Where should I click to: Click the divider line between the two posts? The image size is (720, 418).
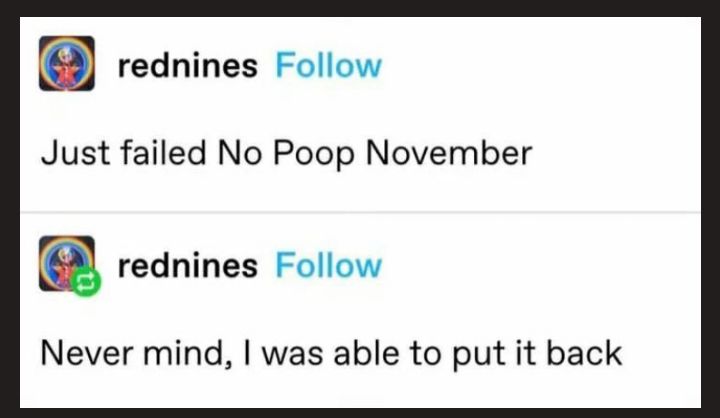point(360,213)
